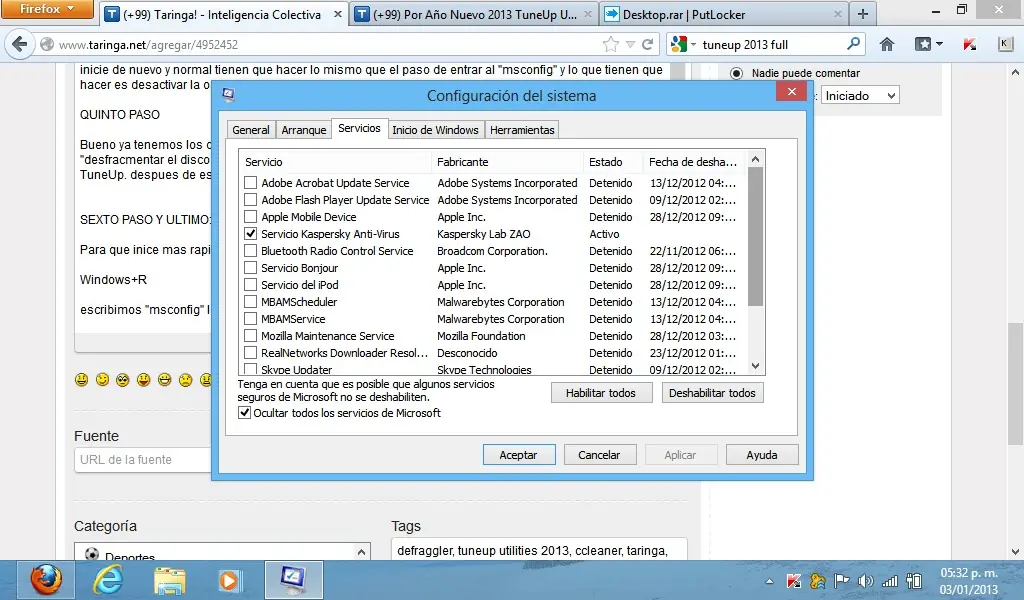
Task: Switch to the General tab
Action: tap(251, 130)
